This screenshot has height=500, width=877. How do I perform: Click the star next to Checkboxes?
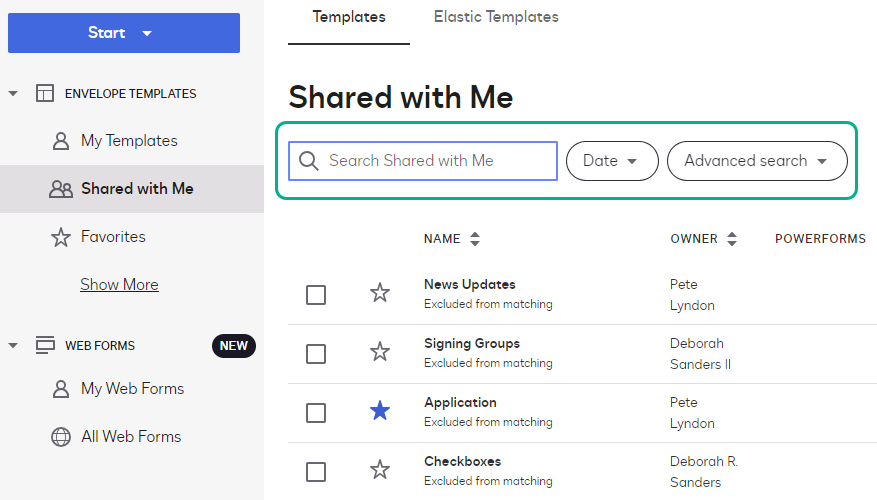click(380, 470)
